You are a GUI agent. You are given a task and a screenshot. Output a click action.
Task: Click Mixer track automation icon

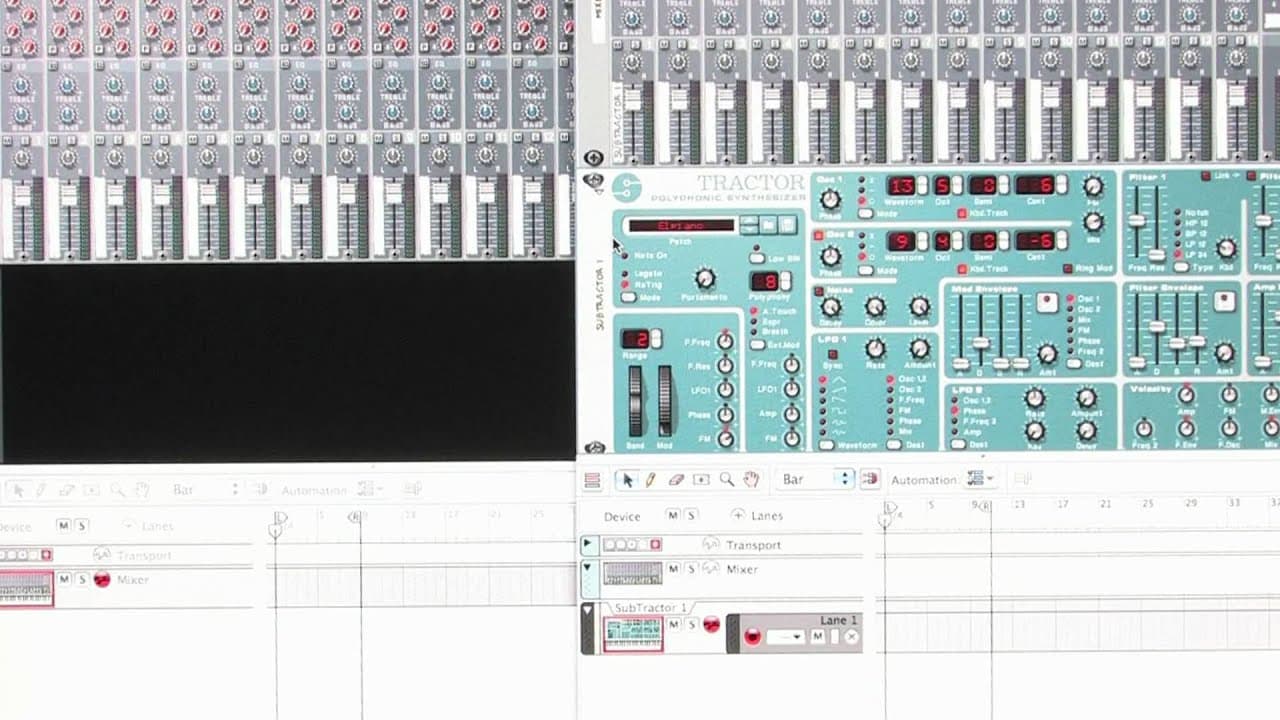point(711,568)
